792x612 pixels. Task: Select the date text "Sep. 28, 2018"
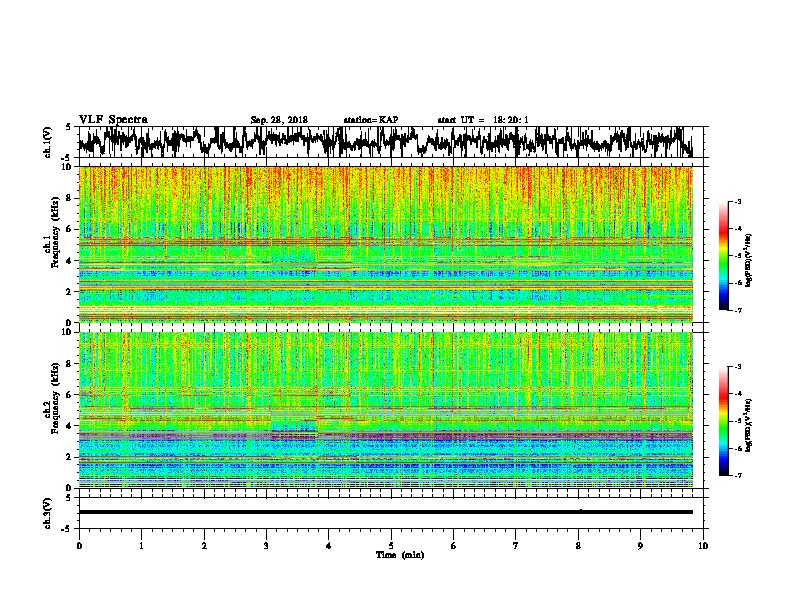(x=279, y=120)
